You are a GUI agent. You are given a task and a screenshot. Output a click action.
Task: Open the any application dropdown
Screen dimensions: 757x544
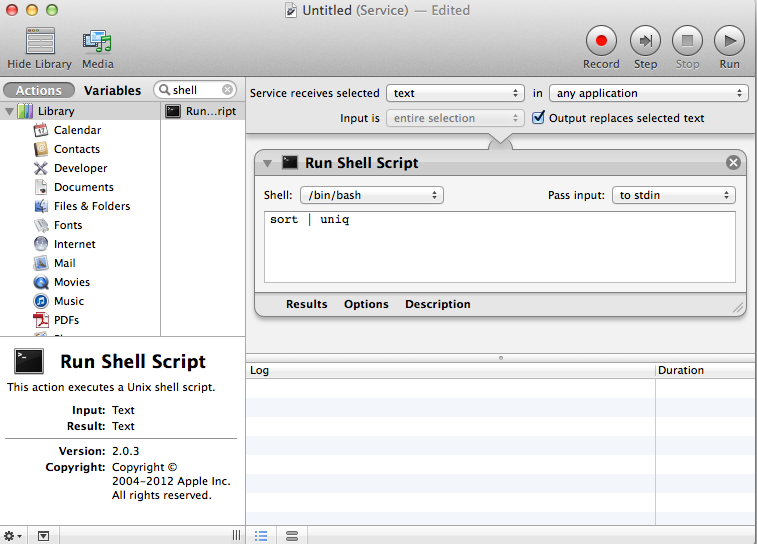[x=649, y=93]
